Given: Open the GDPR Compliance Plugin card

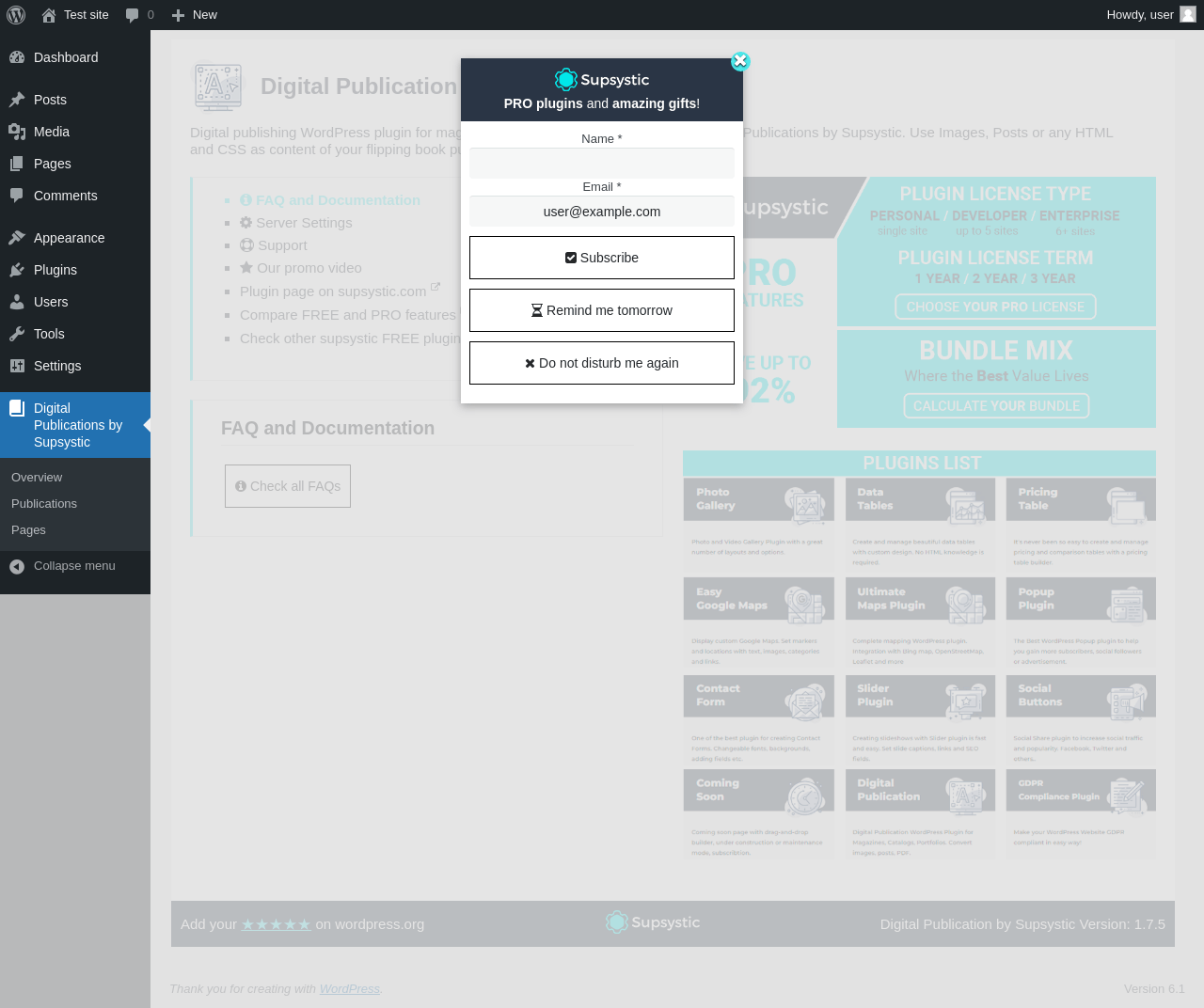Looking at the screenshot, I should click(1081, 813).
